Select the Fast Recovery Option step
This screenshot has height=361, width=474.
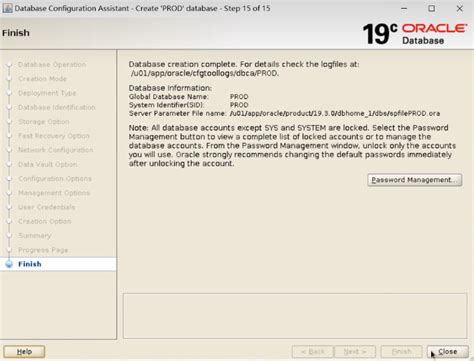coord(54,136)
